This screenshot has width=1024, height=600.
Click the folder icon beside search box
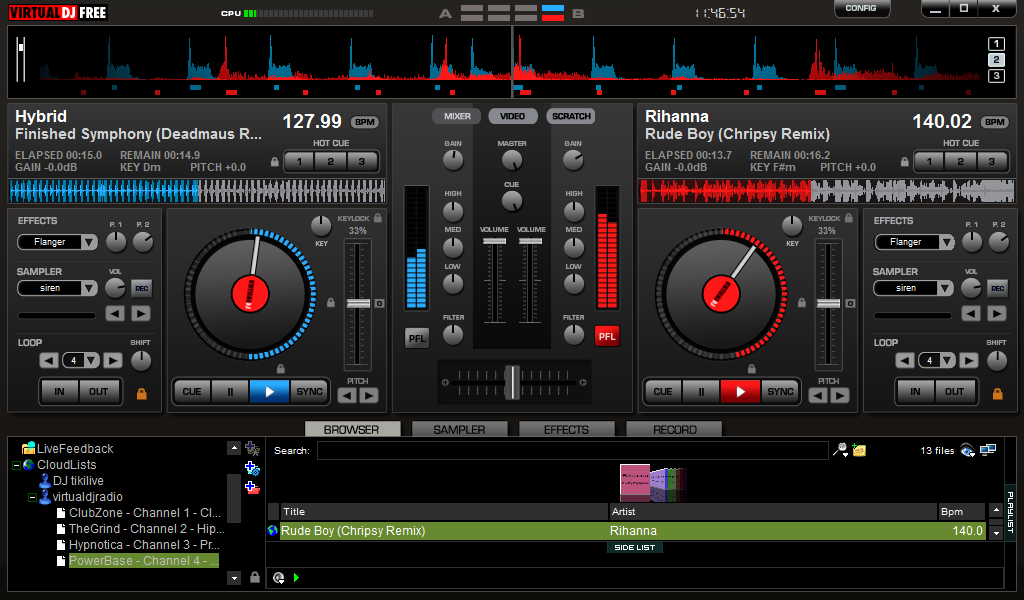pyautogui.click(x=859, y=450)
